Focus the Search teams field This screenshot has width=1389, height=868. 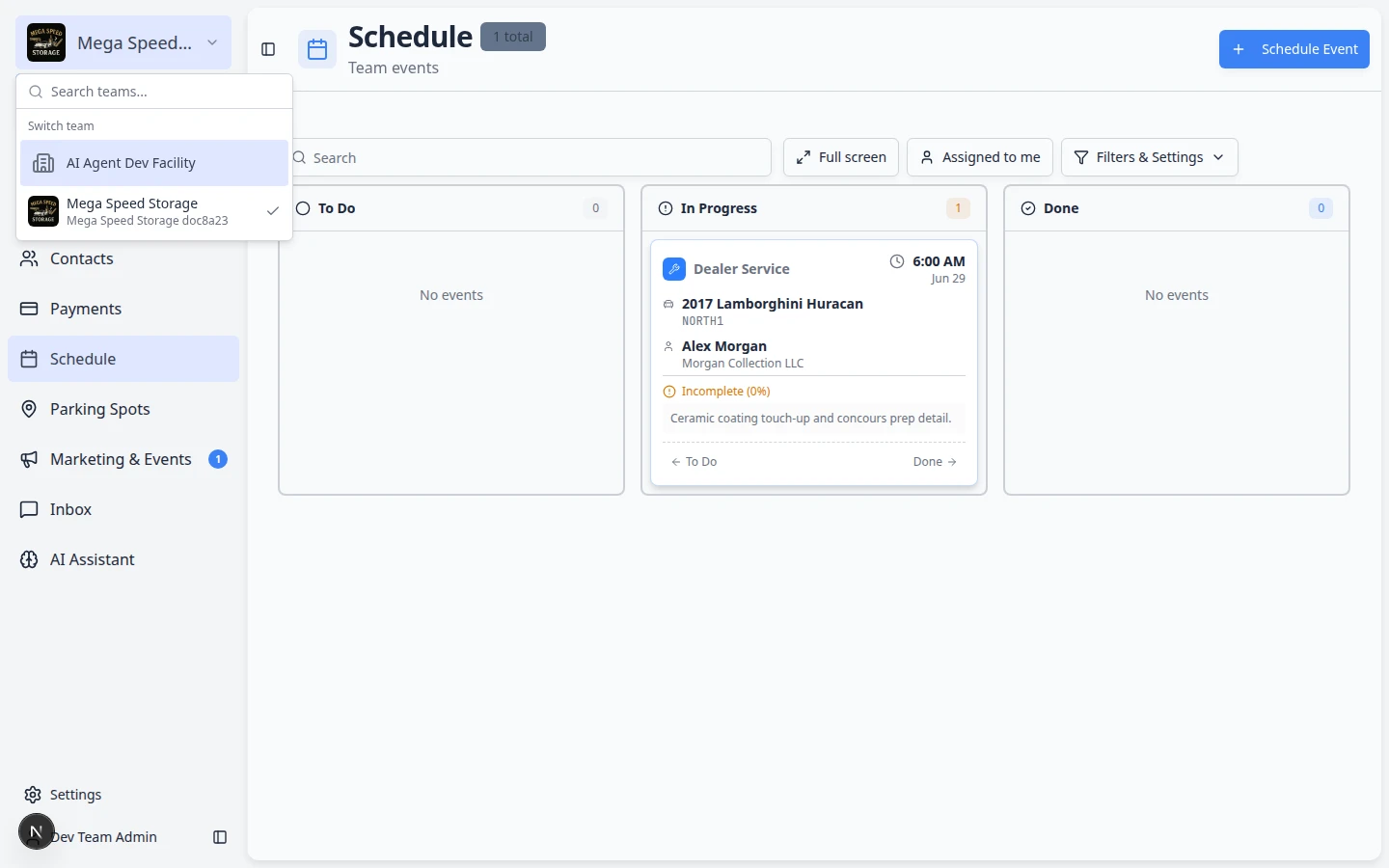[154, 92]
